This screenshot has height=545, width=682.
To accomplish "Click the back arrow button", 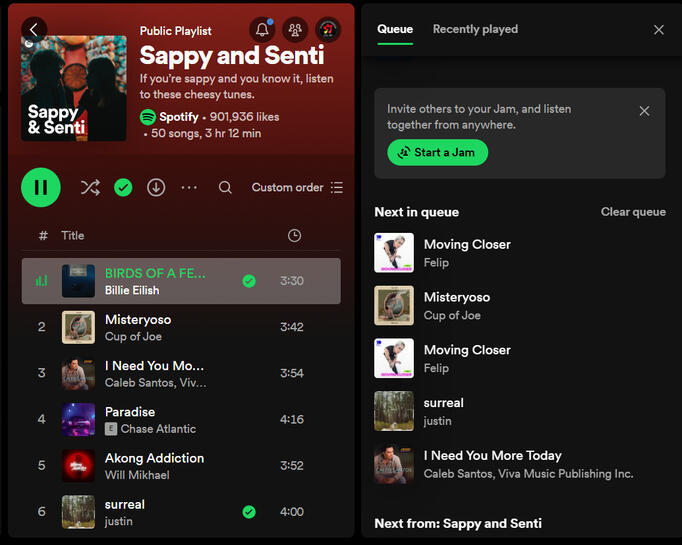I will tap(34, 29).
